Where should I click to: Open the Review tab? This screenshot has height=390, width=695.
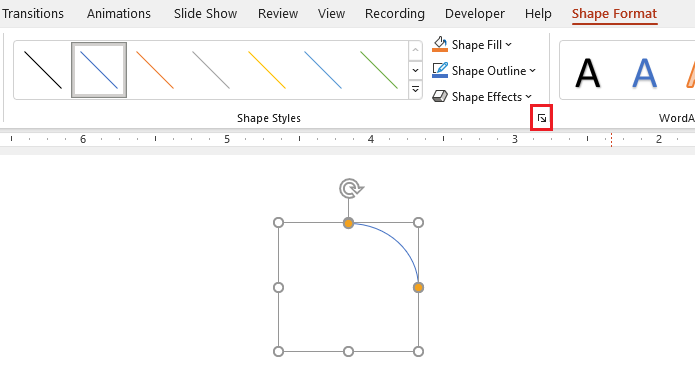pos(278,14)
